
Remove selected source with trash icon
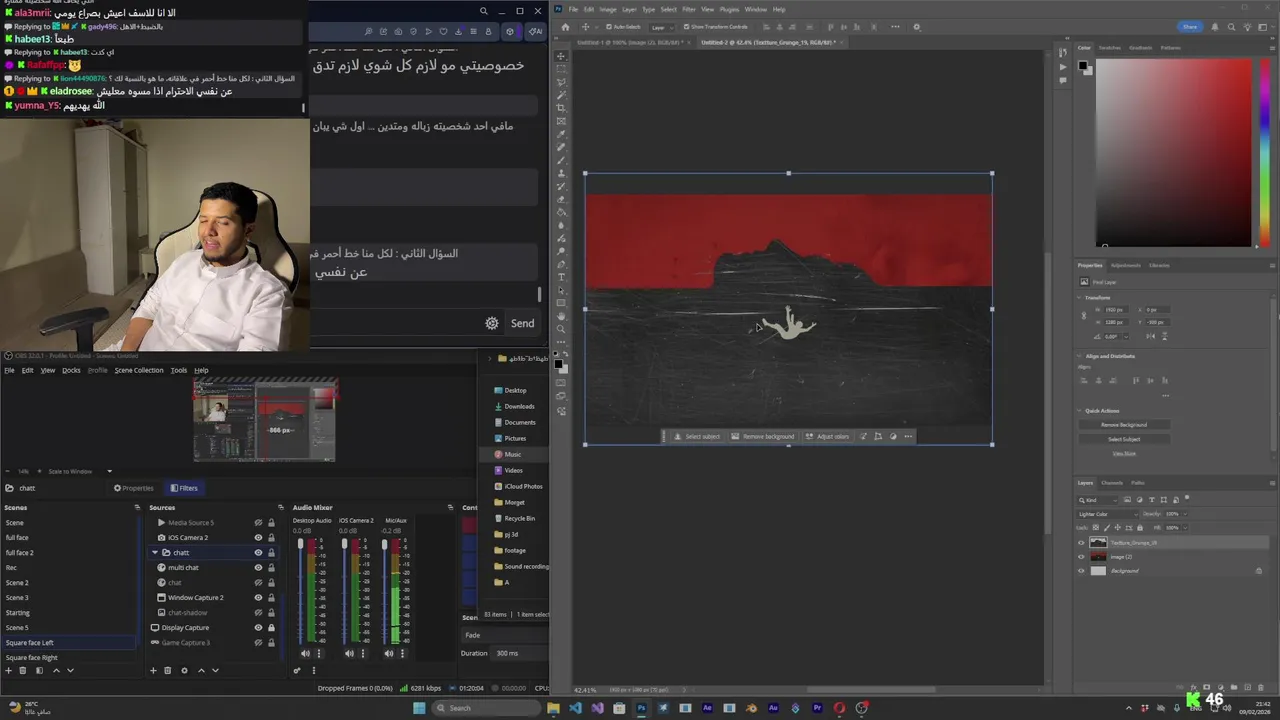pos(167,670)
